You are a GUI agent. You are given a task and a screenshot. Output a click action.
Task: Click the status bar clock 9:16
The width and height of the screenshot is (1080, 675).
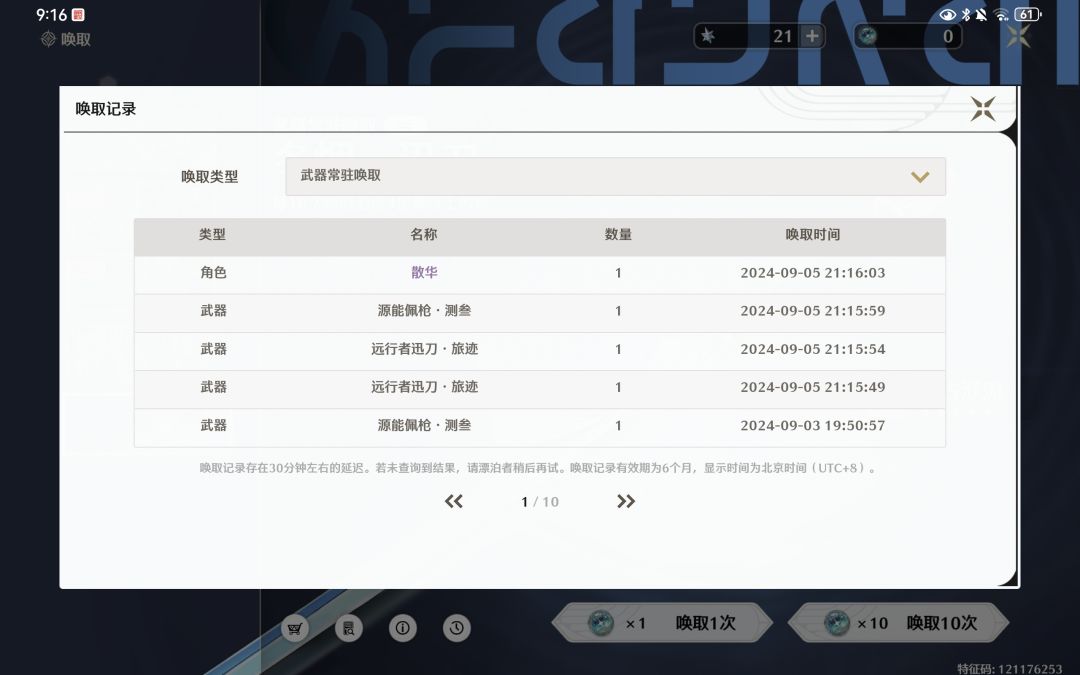point(52,14)
